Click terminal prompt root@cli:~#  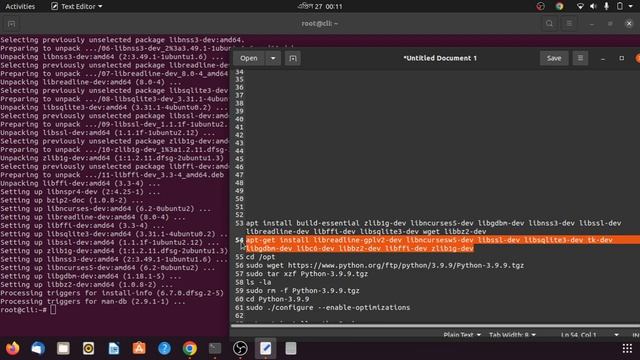coord(24,310)
